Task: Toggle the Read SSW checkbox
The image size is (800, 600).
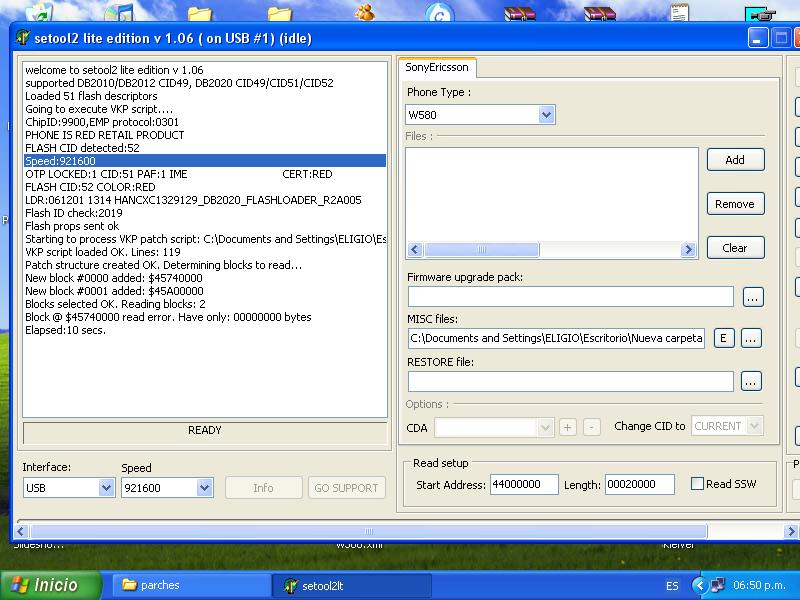Action: click(697, 484)
